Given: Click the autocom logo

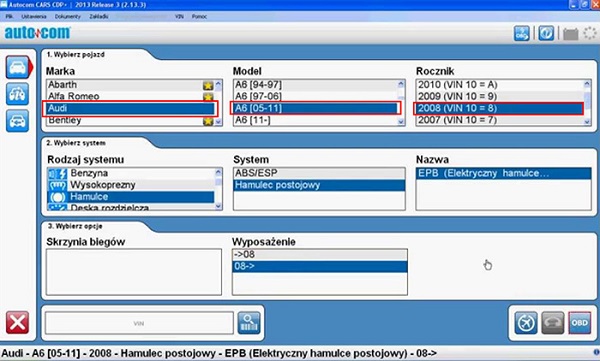Looking at the screenshot, I should click(37, 33).
